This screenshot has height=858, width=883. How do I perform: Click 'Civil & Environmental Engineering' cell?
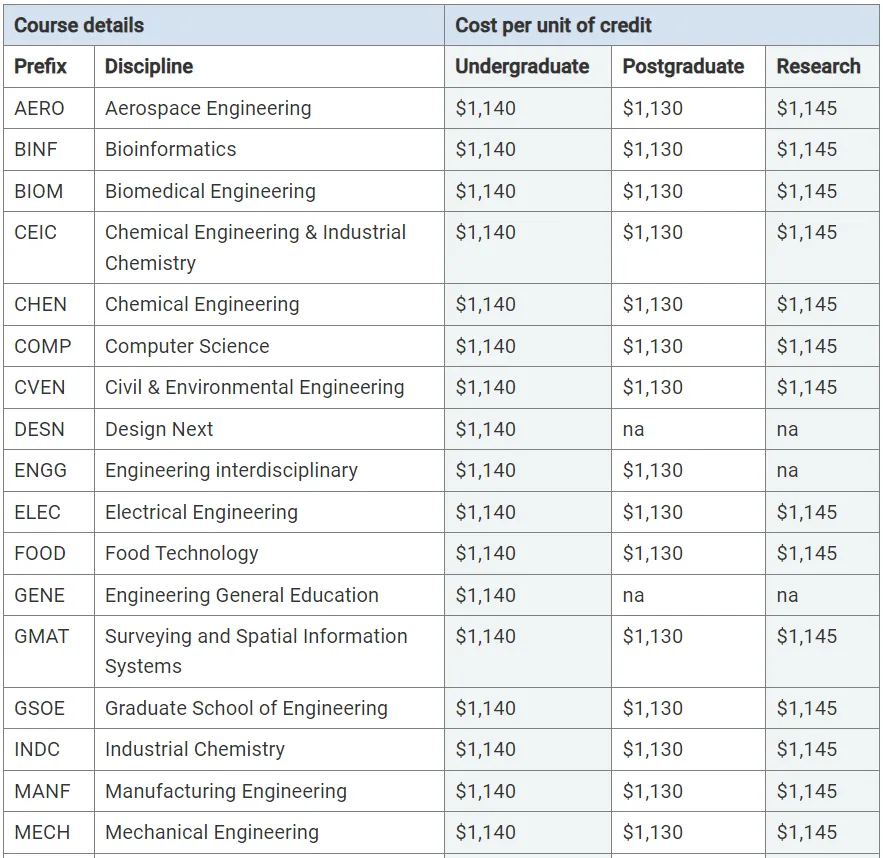pos(254,388)
